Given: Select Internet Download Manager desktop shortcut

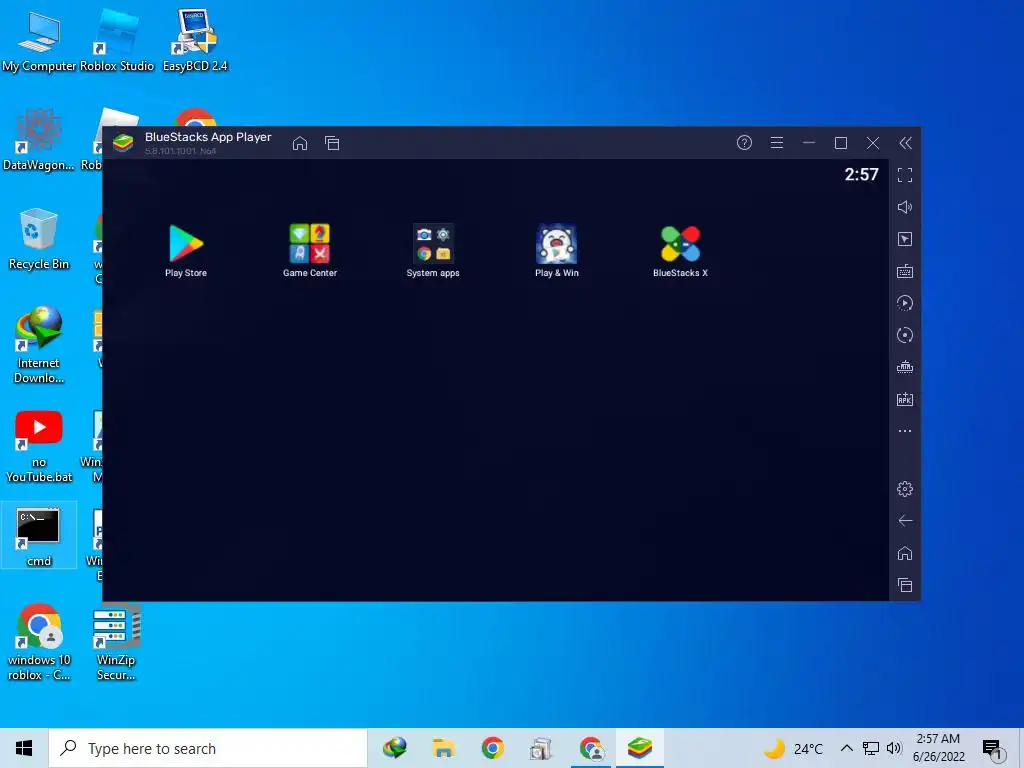Looking at the screenshot, I should coord(39,345).
